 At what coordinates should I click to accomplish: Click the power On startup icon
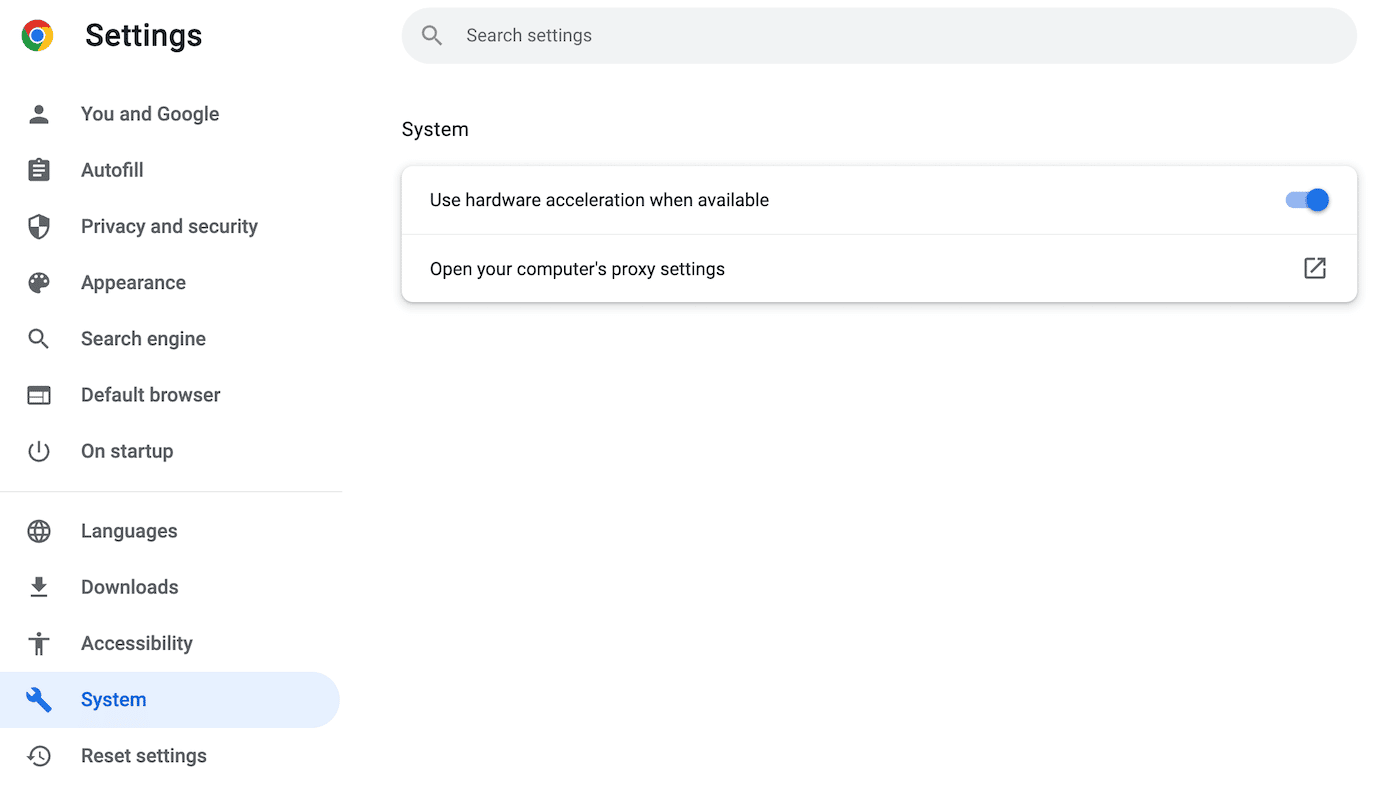point(39,451)
